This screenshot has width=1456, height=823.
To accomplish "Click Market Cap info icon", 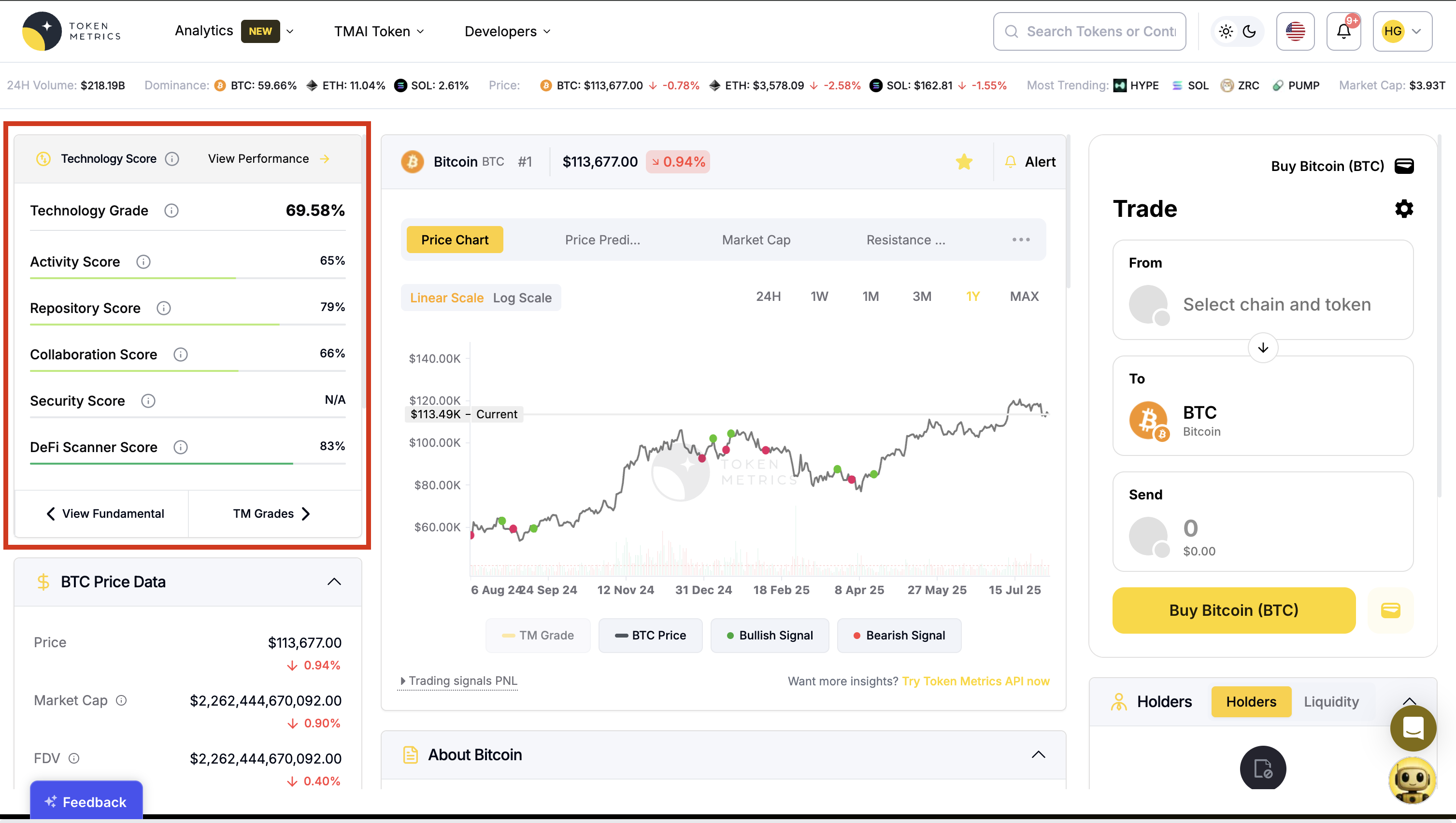I will pyautogui.click(x=122, y=701).
